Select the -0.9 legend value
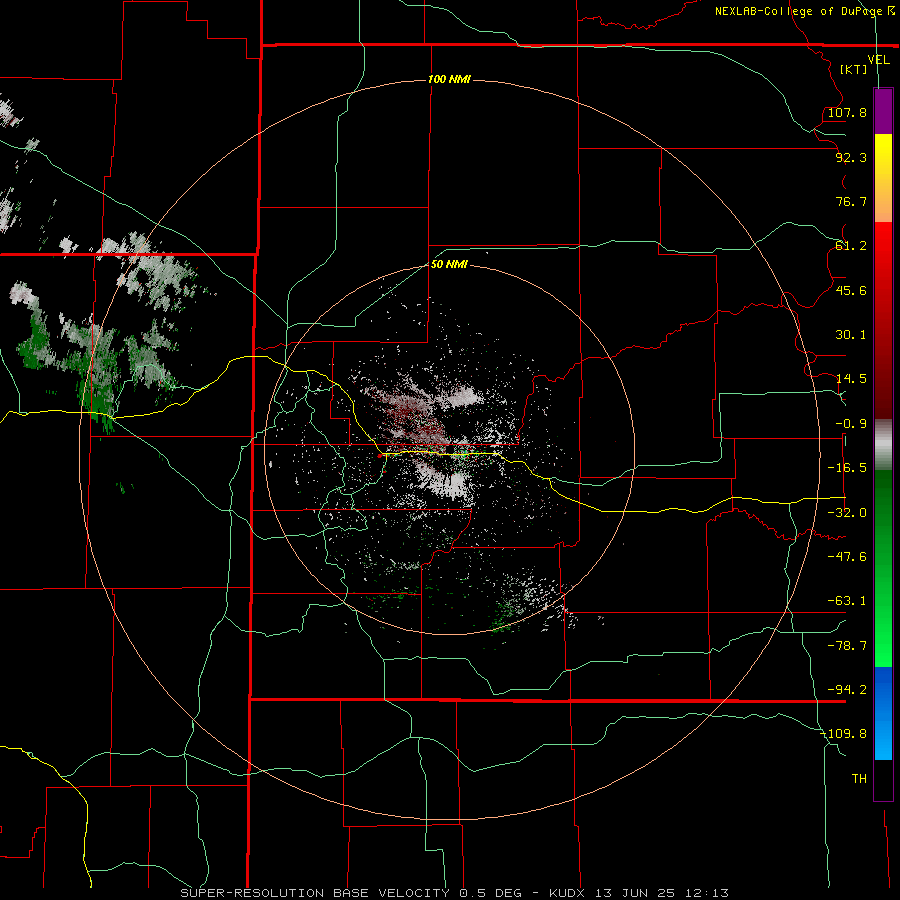Screen dimensions: 900x900 [851, 424]
